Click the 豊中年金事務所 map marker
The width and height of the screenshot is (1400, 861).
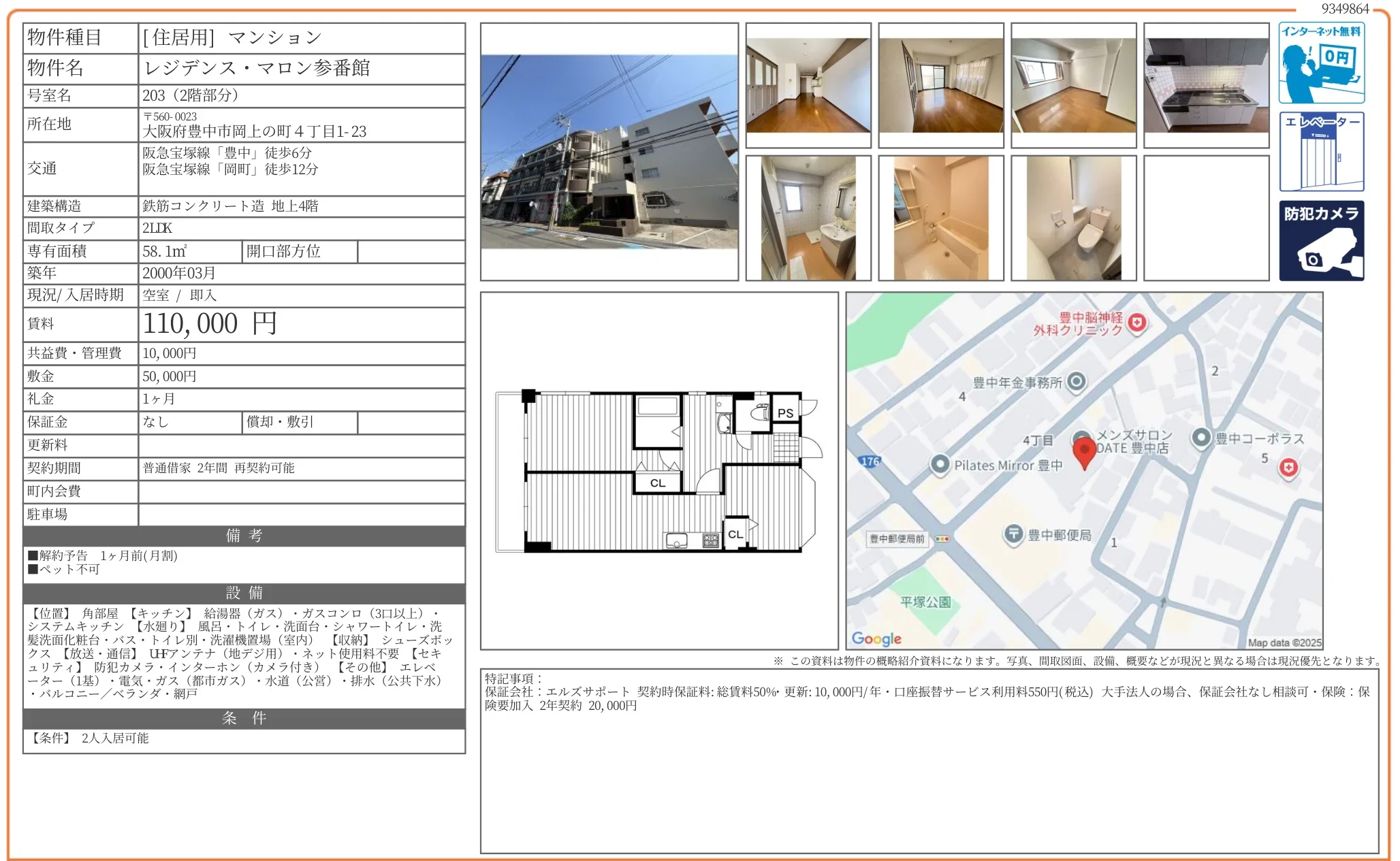1076,382
